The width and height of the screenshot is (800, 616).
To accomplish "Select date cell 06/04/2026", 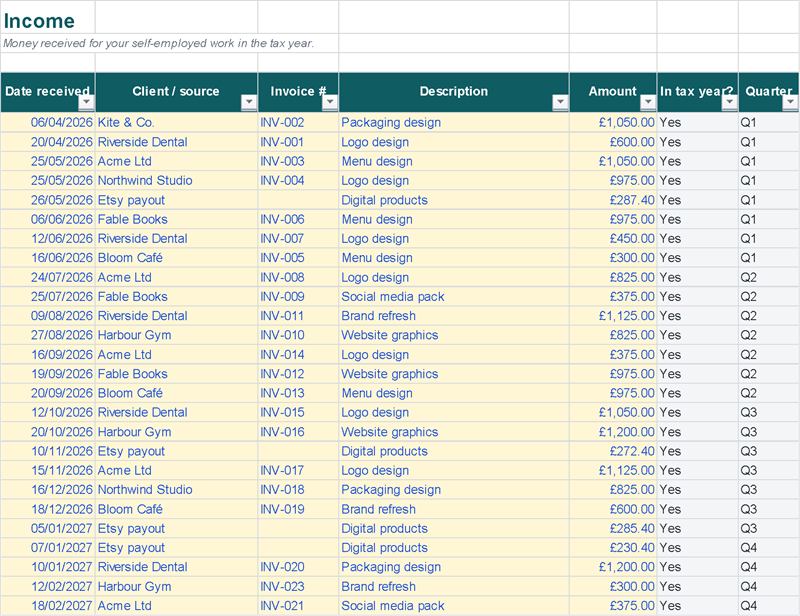I will coord(48,122).
